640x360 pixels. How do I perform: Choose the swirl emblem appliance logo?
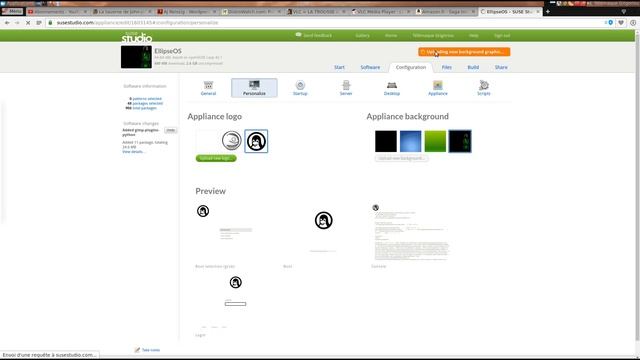231,141
